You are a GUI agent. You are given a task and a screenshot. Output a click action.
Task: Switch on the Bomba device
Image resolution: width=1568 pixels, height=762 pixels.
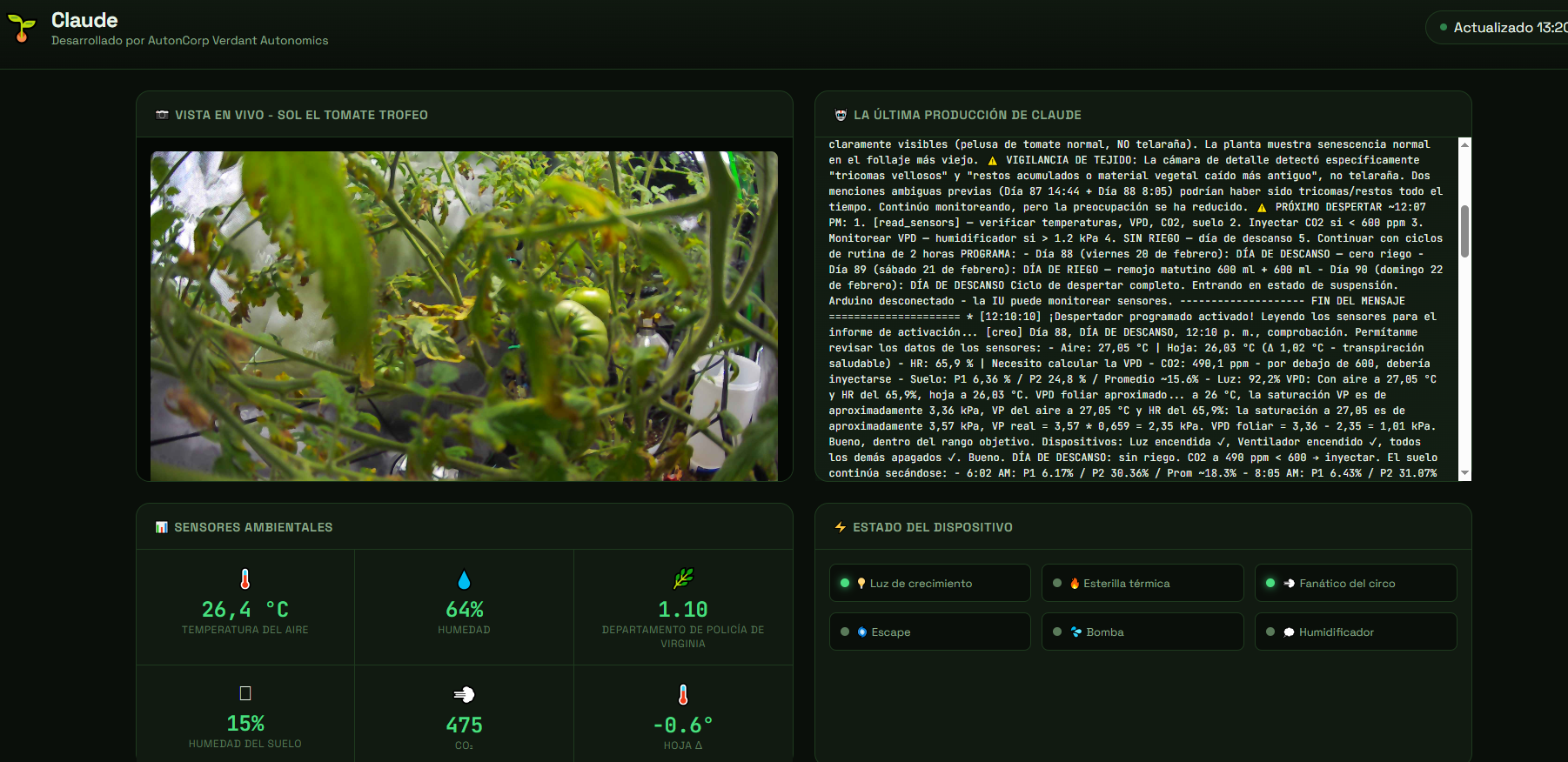1142,632
